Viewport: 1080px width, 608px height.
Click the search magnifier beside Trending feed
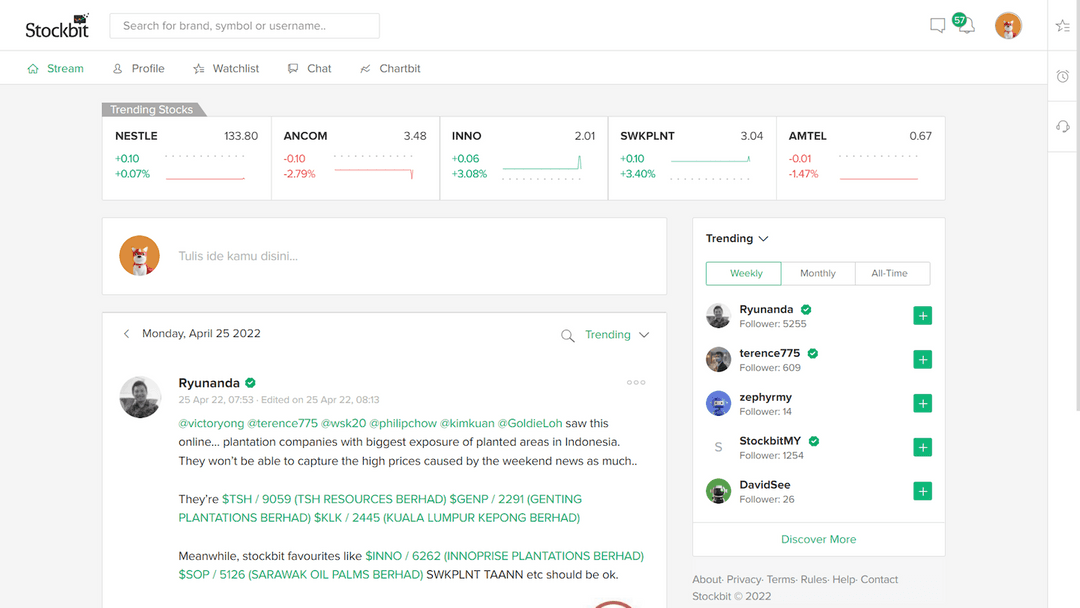567,335
